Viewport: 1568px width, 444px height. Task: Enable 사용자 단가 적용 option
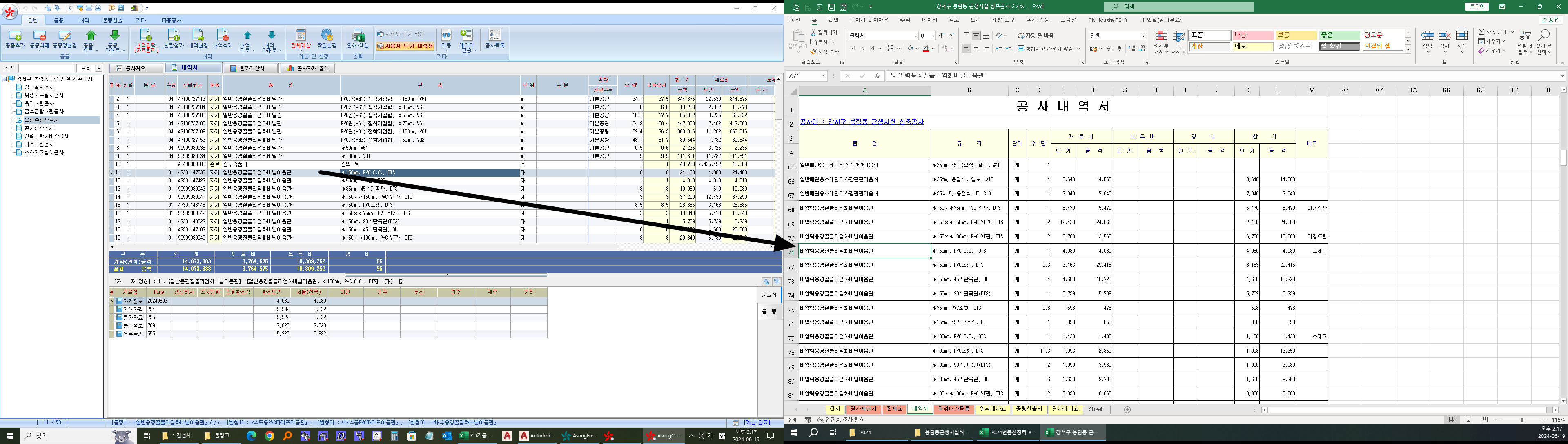click(x=401, y=34)
